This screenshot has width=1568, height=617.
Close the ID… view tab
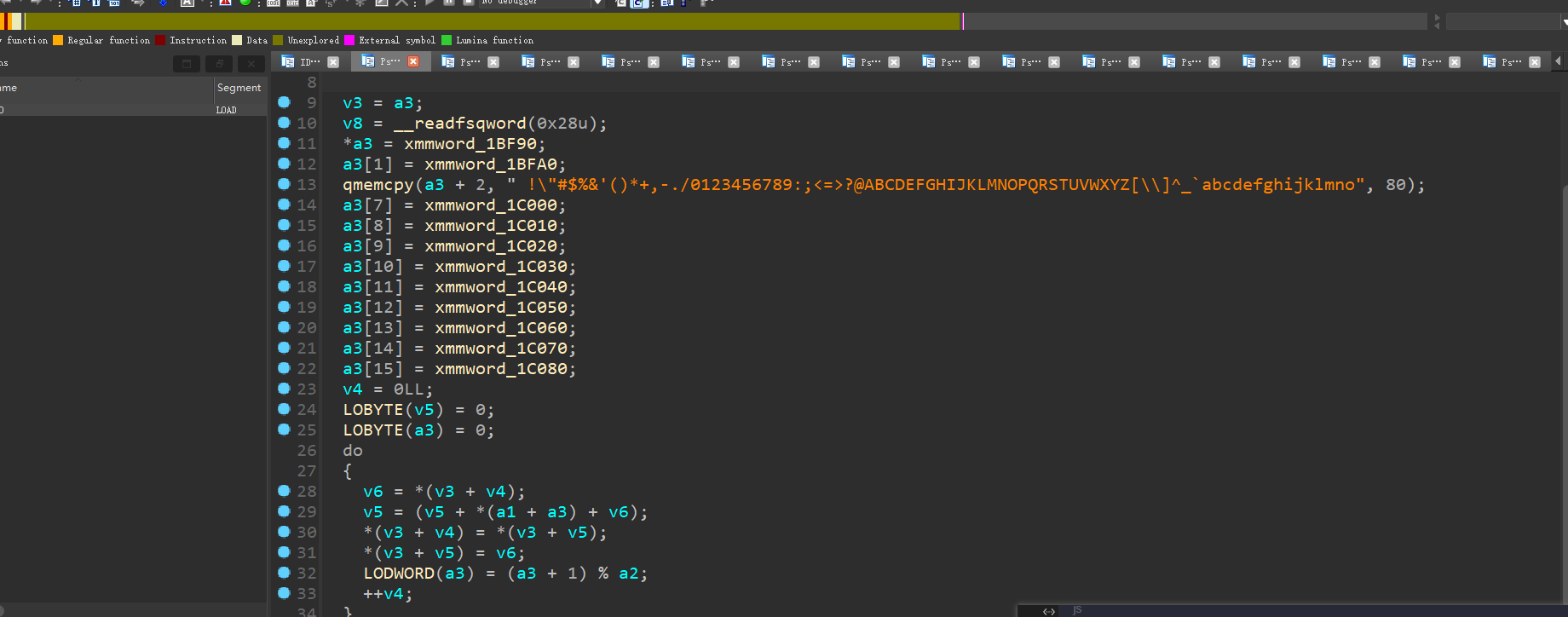pos(333,62)
